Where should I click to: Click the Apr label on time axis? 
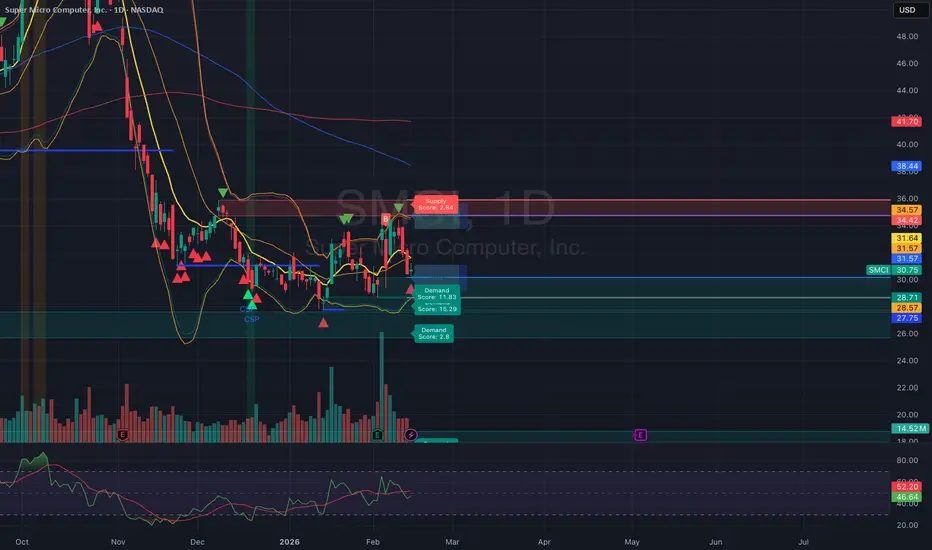click(x=544, y=542)
